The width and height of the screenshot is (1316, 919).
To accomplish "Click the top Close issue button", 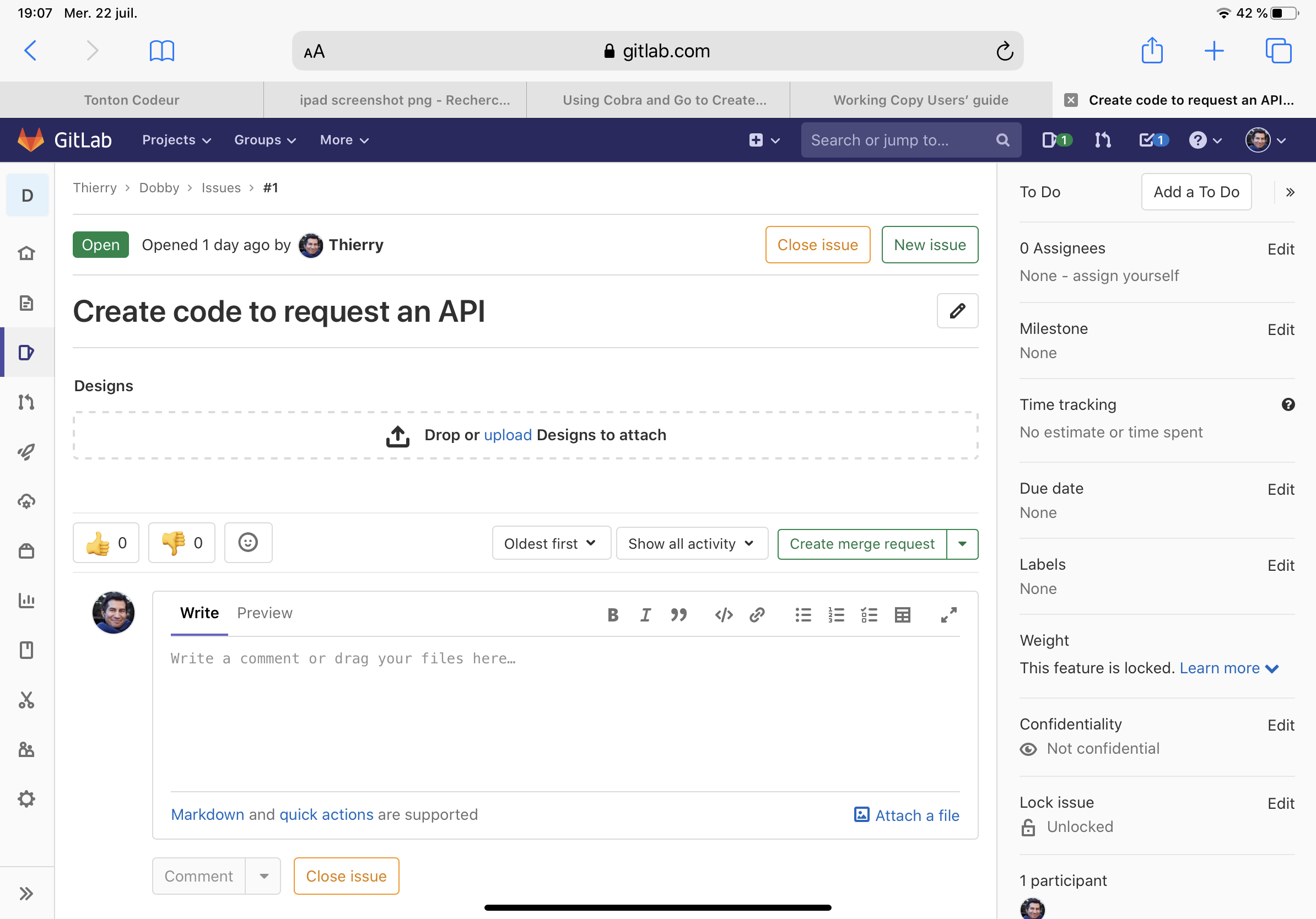I will click(817, 245).
